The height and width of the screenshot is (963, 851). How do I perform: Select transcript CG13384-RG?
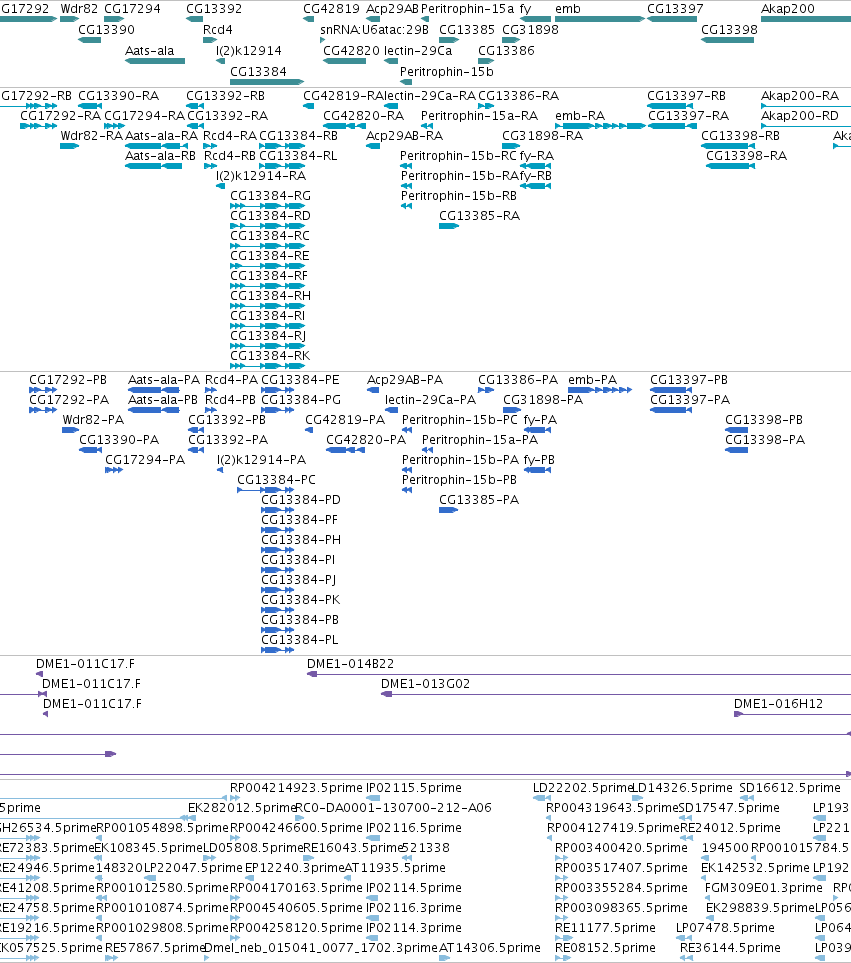pos(270,195)
